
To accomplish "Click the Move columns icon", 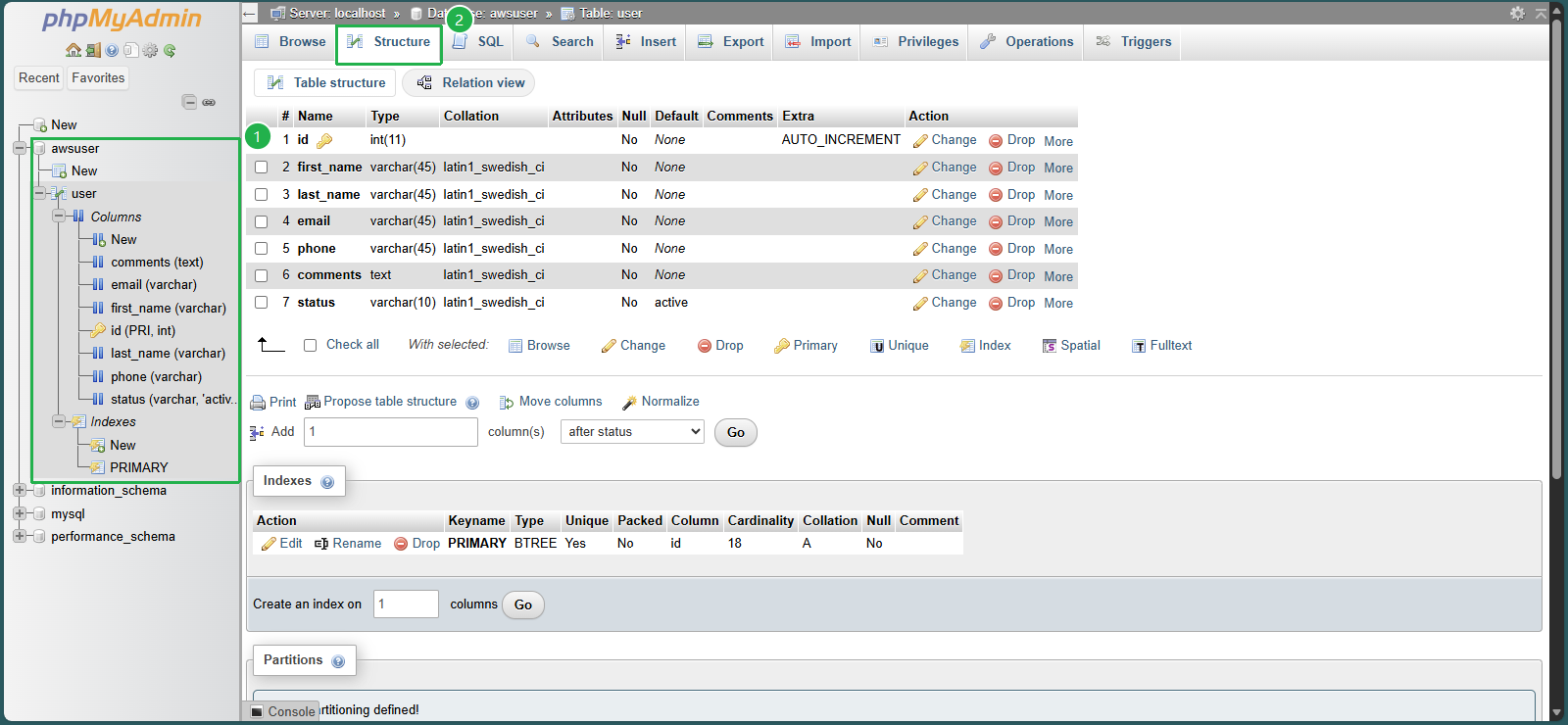I will click(x=507, y=403).
